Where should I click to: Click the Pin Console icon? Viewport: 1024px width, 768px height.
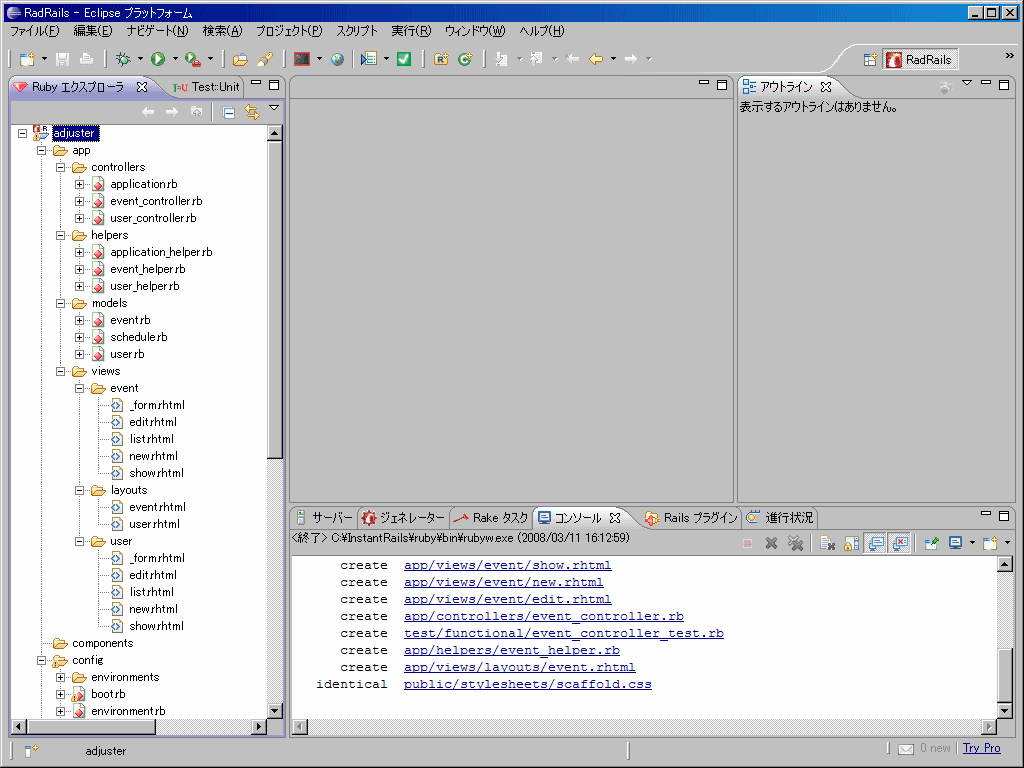click(931, 543)
